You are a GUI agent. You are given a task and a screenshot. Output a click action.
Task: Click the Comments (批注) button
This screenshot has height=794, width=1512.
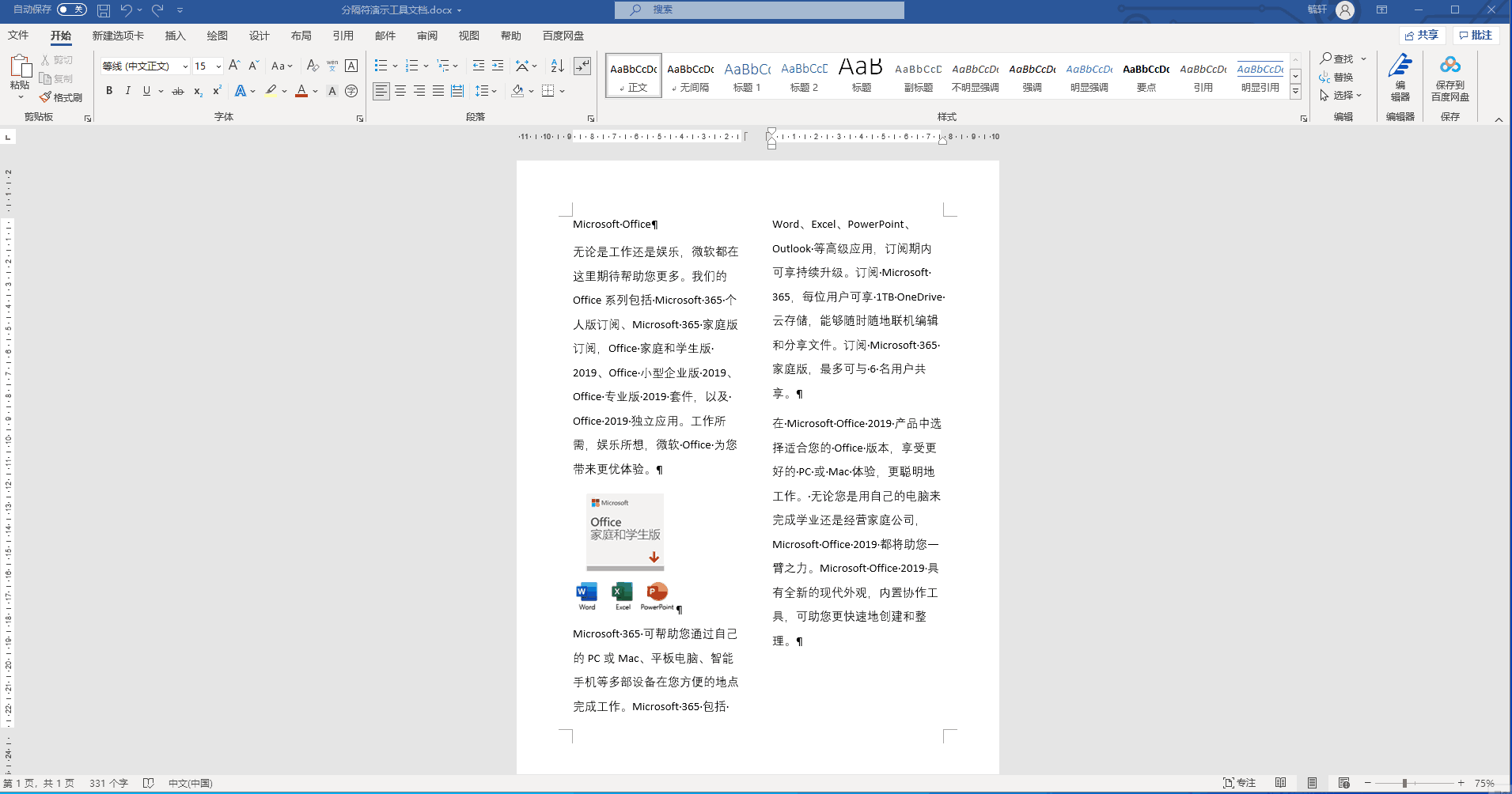tap(1476, 36)
